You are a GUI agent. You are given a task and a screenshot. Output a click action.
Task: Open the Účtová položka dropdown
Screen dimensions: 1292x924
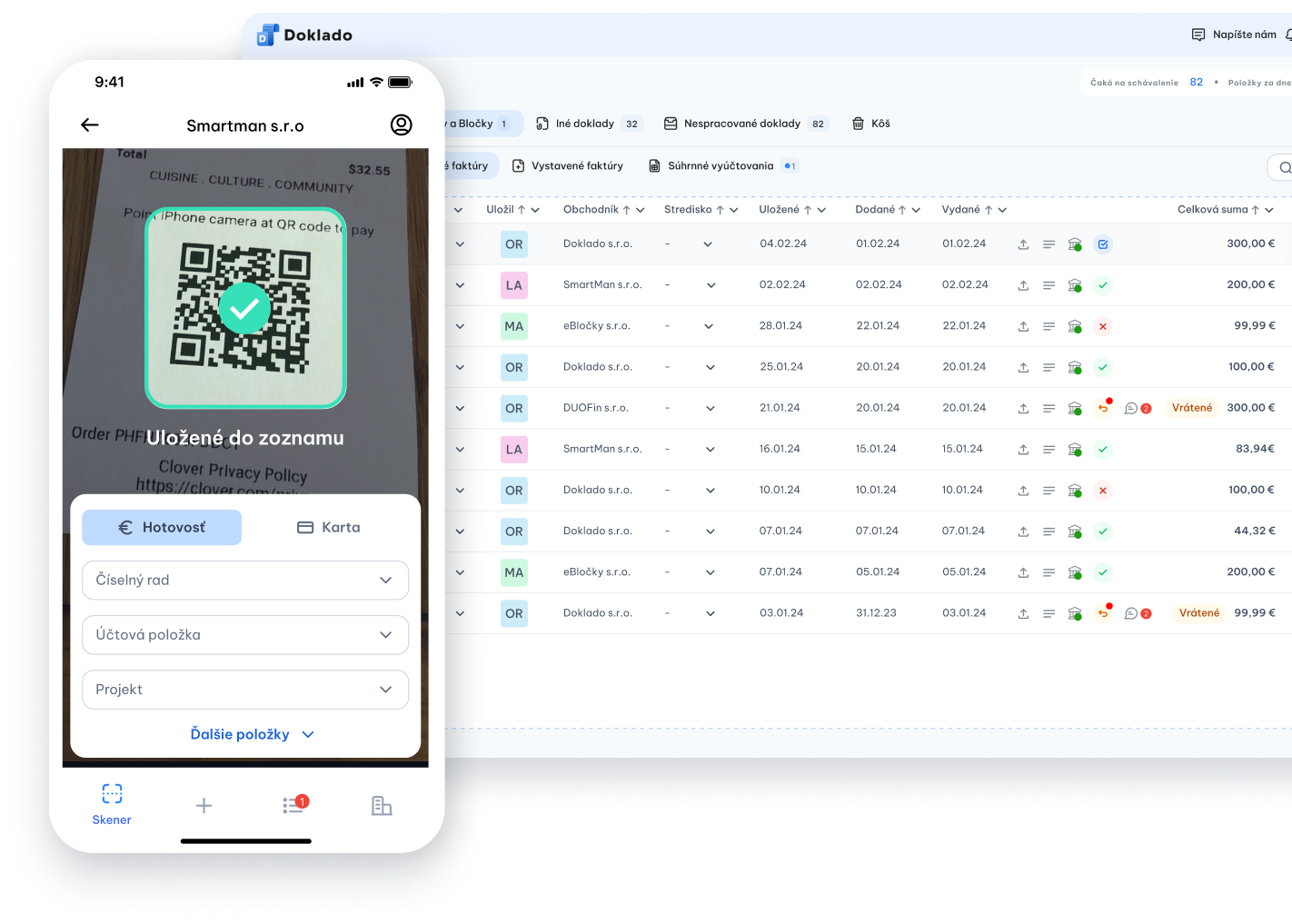click(x=245, y=635)
